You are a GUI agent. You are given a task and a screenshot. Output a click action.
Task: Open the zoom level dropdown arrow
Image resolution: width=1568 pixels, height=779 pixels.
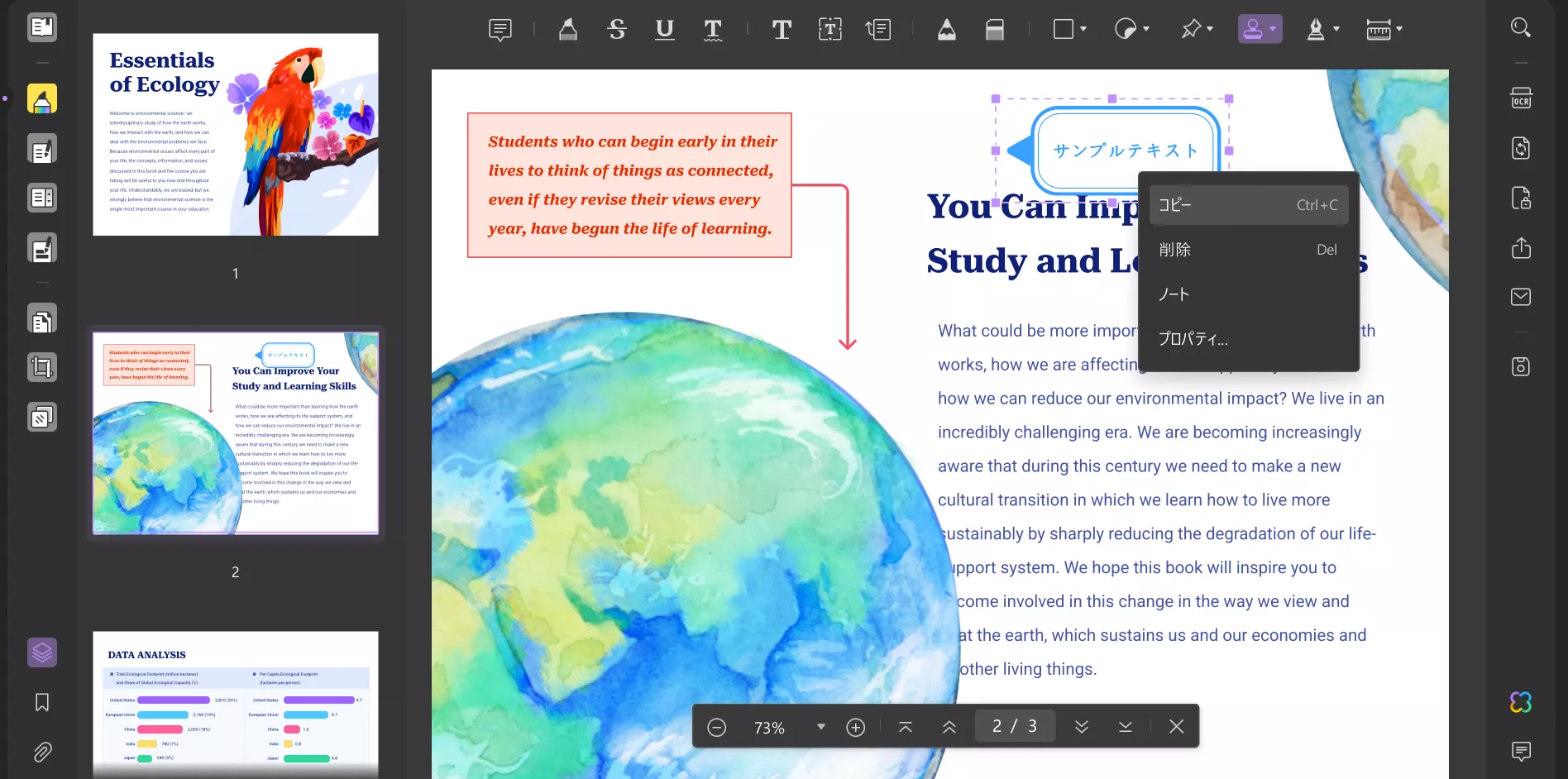821,727
